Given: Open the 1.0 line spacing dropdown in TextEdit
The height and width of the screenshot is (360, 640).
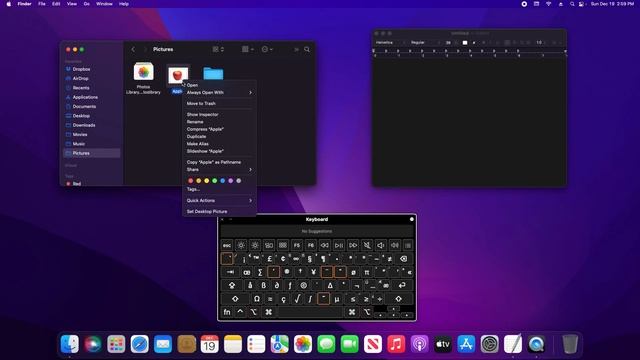Looking at the screenshot, I should pos(541,42).
